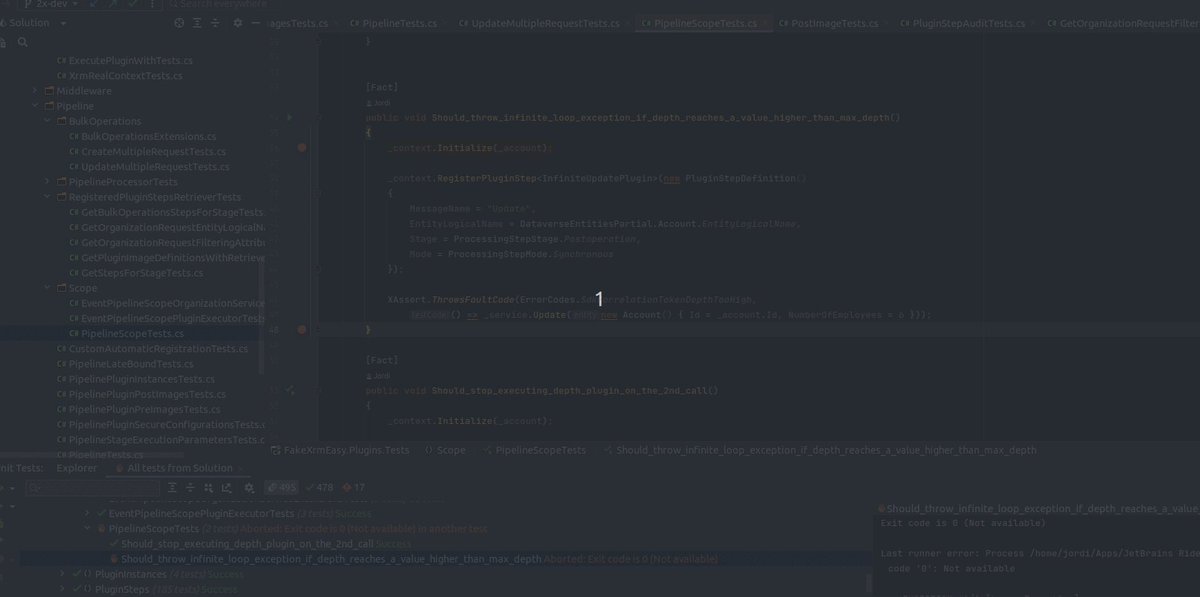Click the magnifier search icon in Solution explorer
The image size is (1200, 597).
(x=22, y=42)
